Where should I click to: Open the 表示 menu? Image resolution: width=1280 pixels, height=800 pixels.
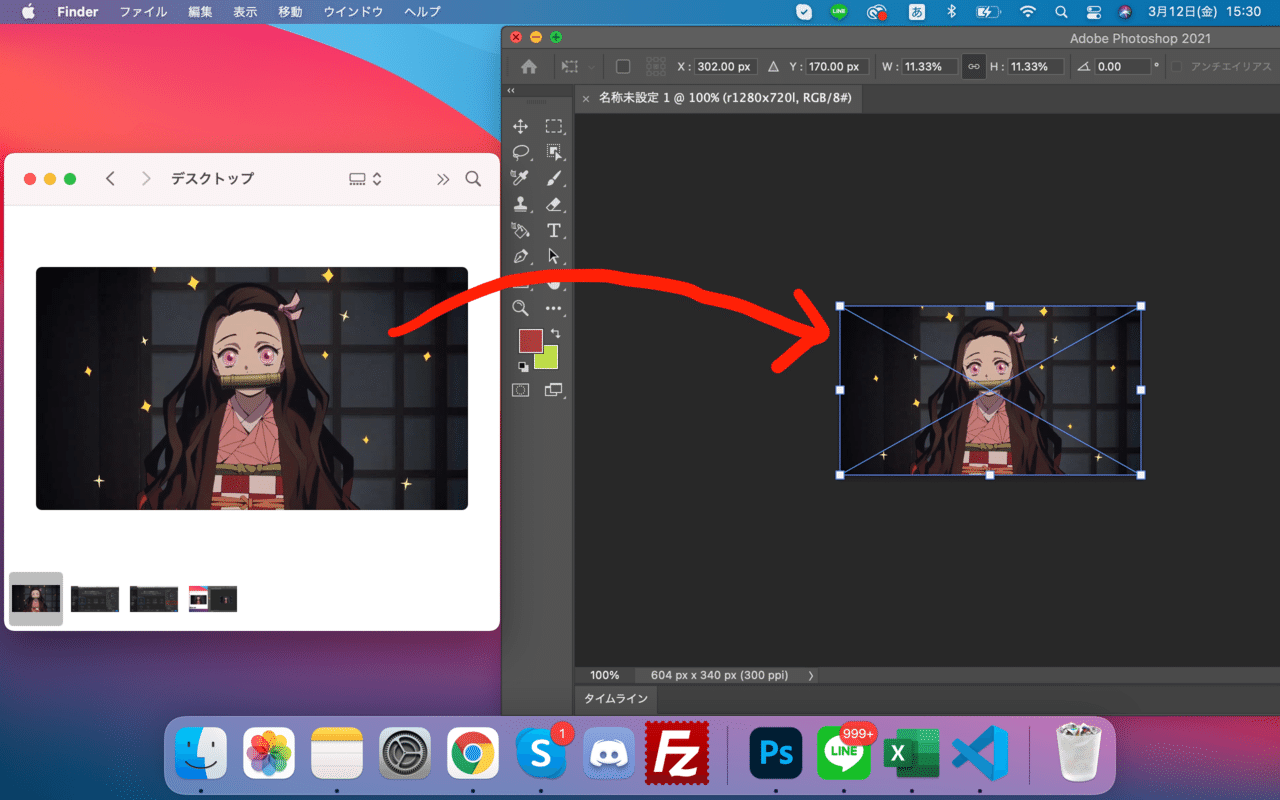tap(245, 12)
